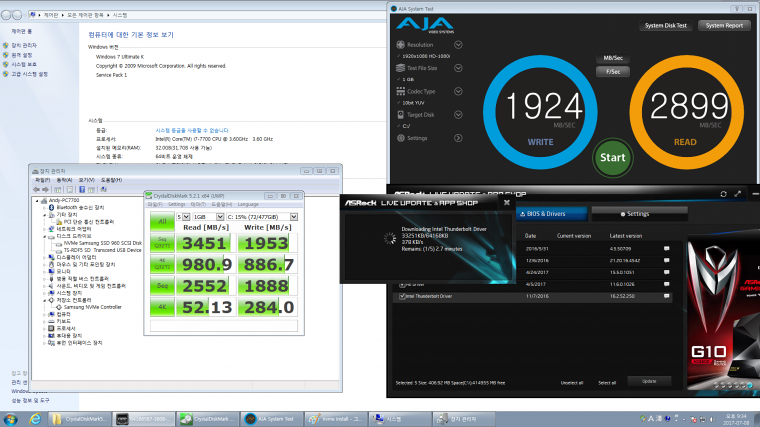This screenshot has width=760, height=427.
Task: Switch the AJA readout to MB/Sec
Action: point(613,58)
